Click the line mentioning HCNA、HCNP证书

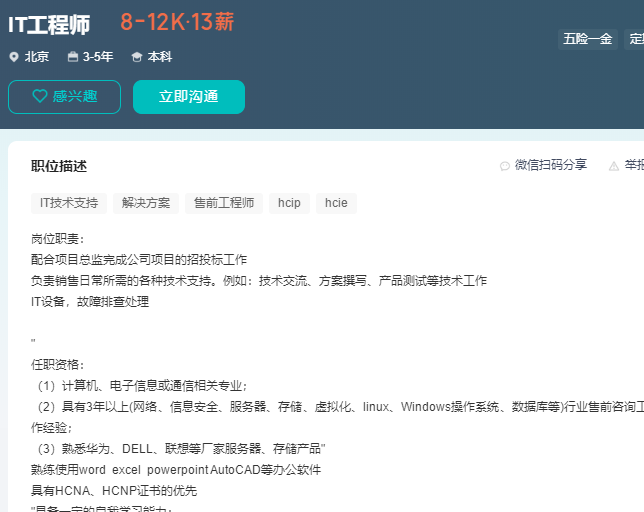click(x=114, y=490)
